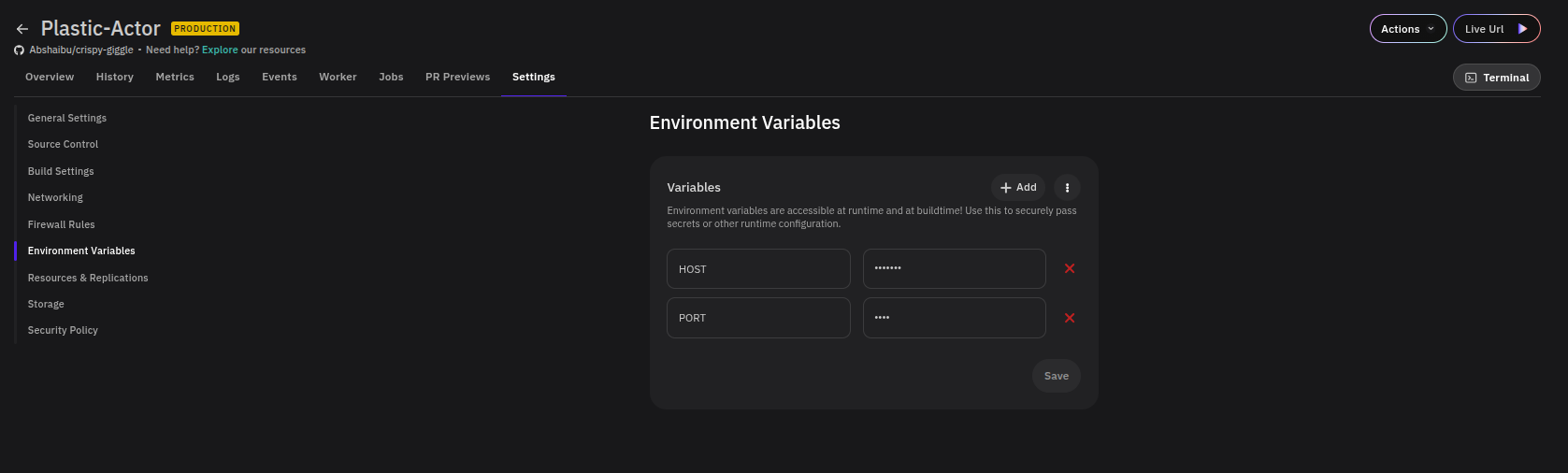Switch to the Jobs tab
Image resolution: width=1568 pixels, height=473 pixels.
tap(391, 77)
